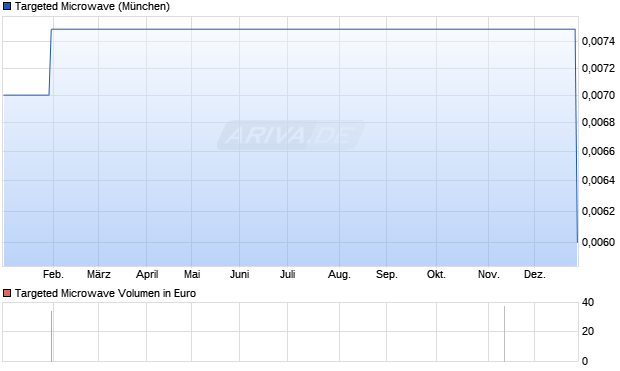Click the price jump line in late January

pyautogui.click(x=50, y=62)
